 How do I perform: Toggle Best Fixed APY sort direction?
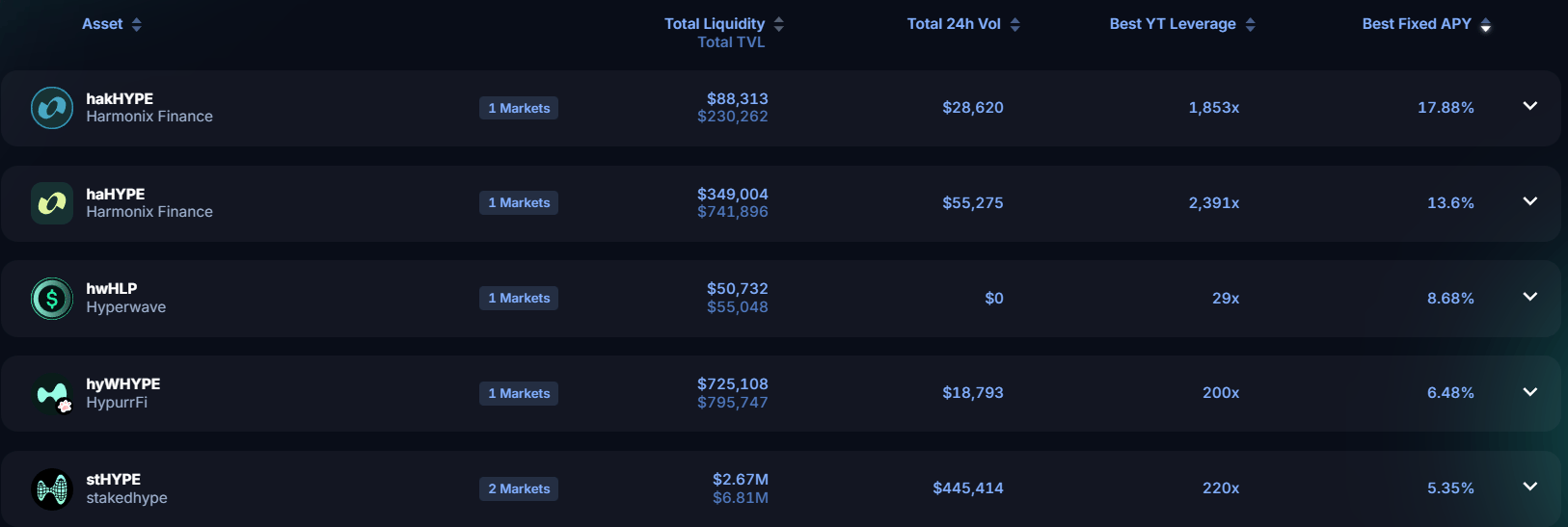click(1486, 24)
